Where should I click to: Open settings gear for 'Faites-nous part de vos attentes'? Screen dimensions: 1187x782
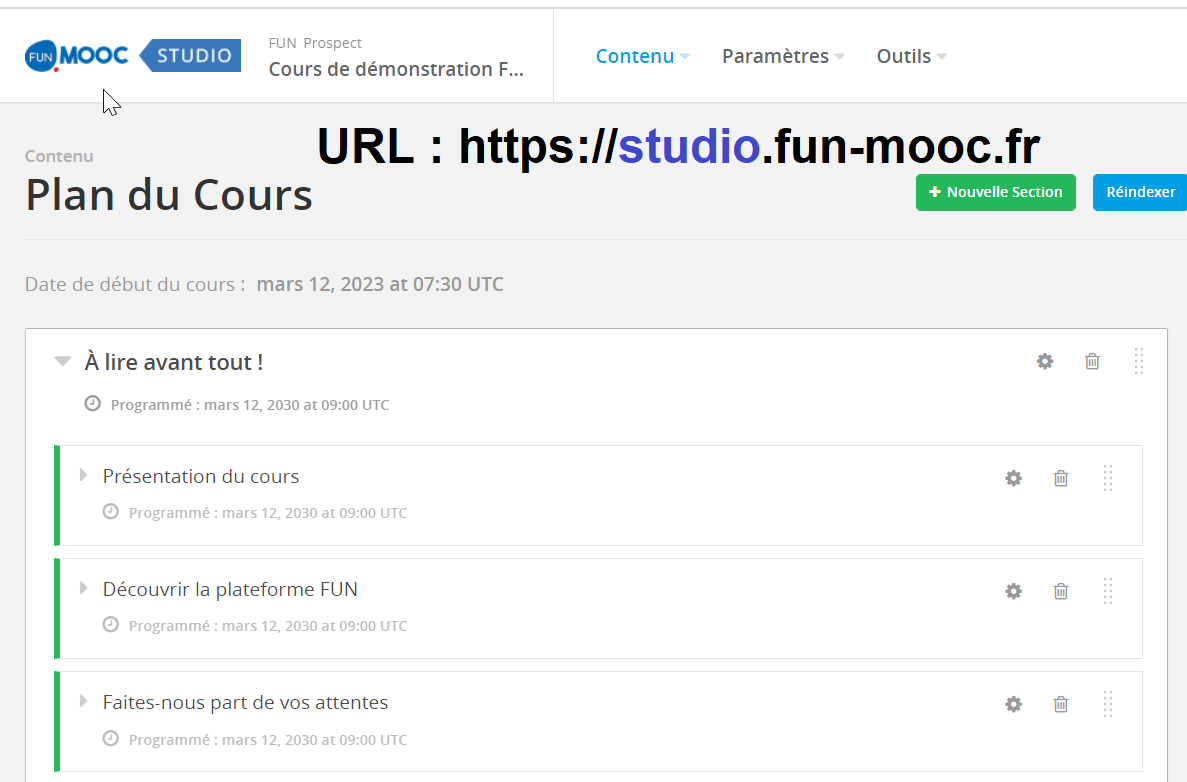1014,704
